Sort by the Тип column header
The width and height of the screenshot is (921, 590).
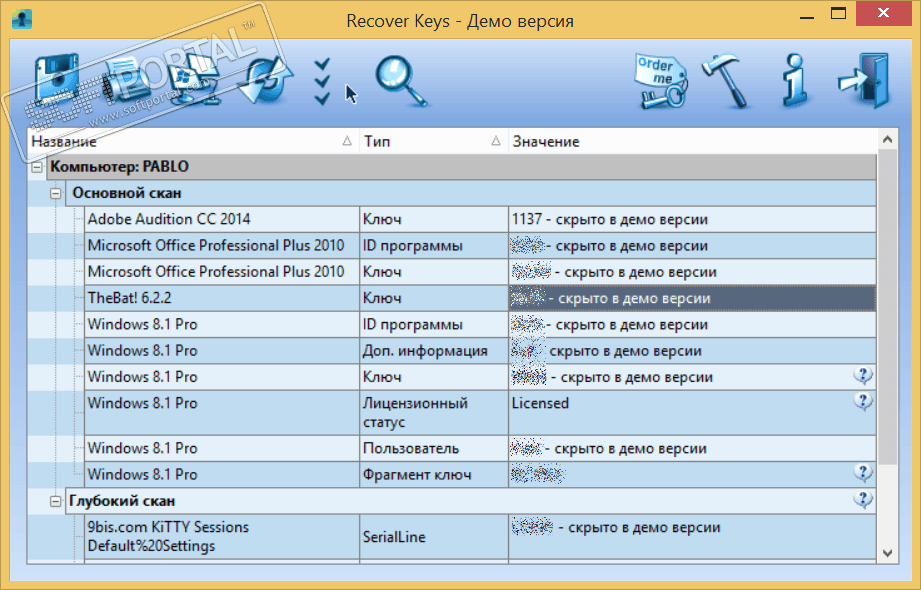433,141
